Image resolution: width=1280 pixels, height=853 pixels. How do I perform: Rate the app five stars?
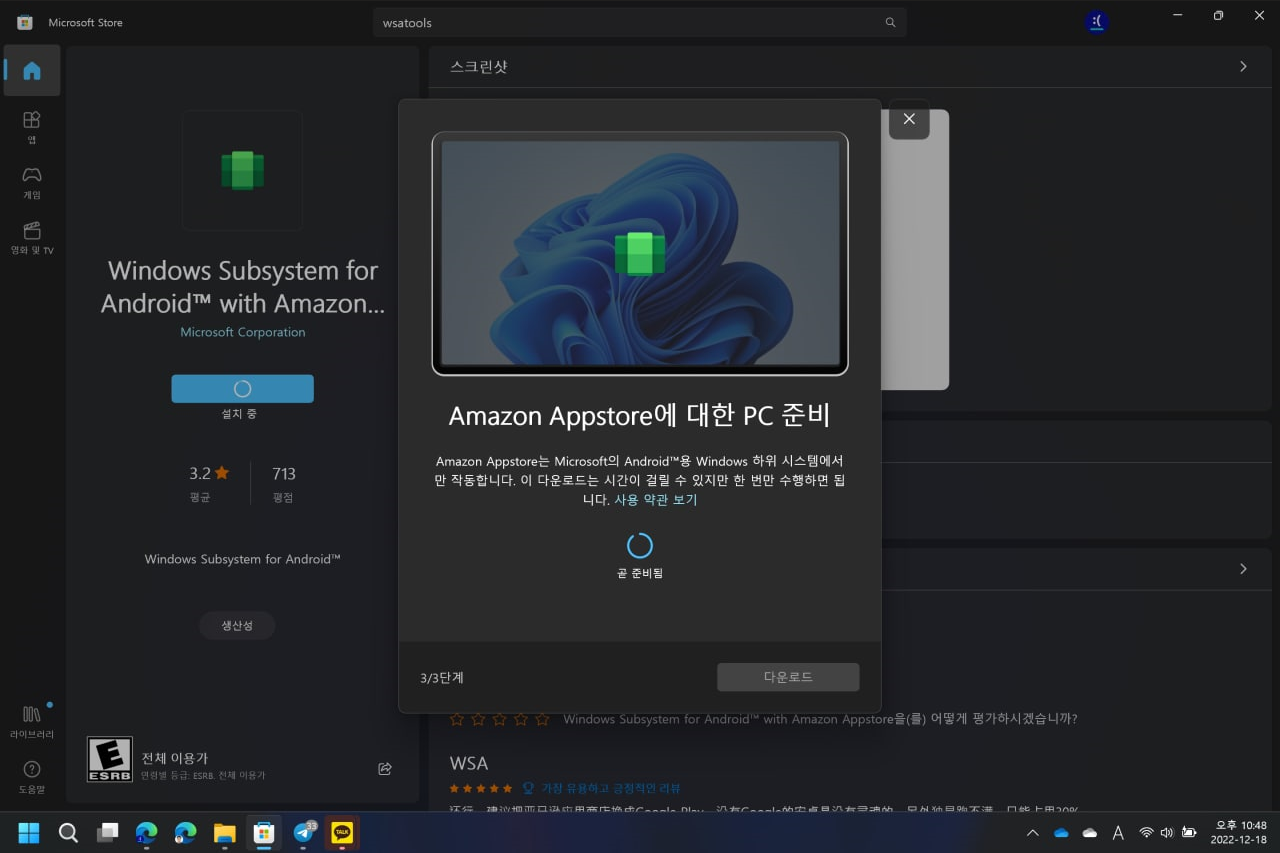tap(542, 719)
